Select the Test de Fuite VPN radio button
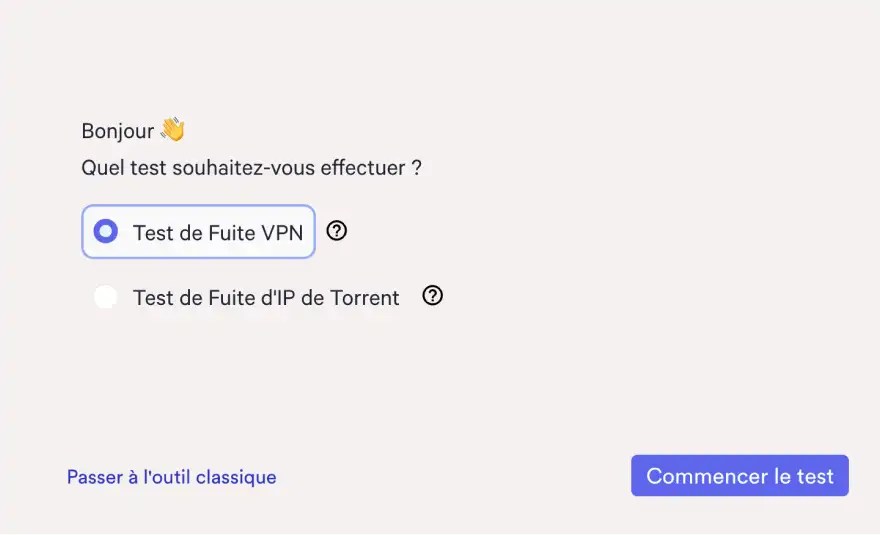880x535 pixels. coord(105,232)
